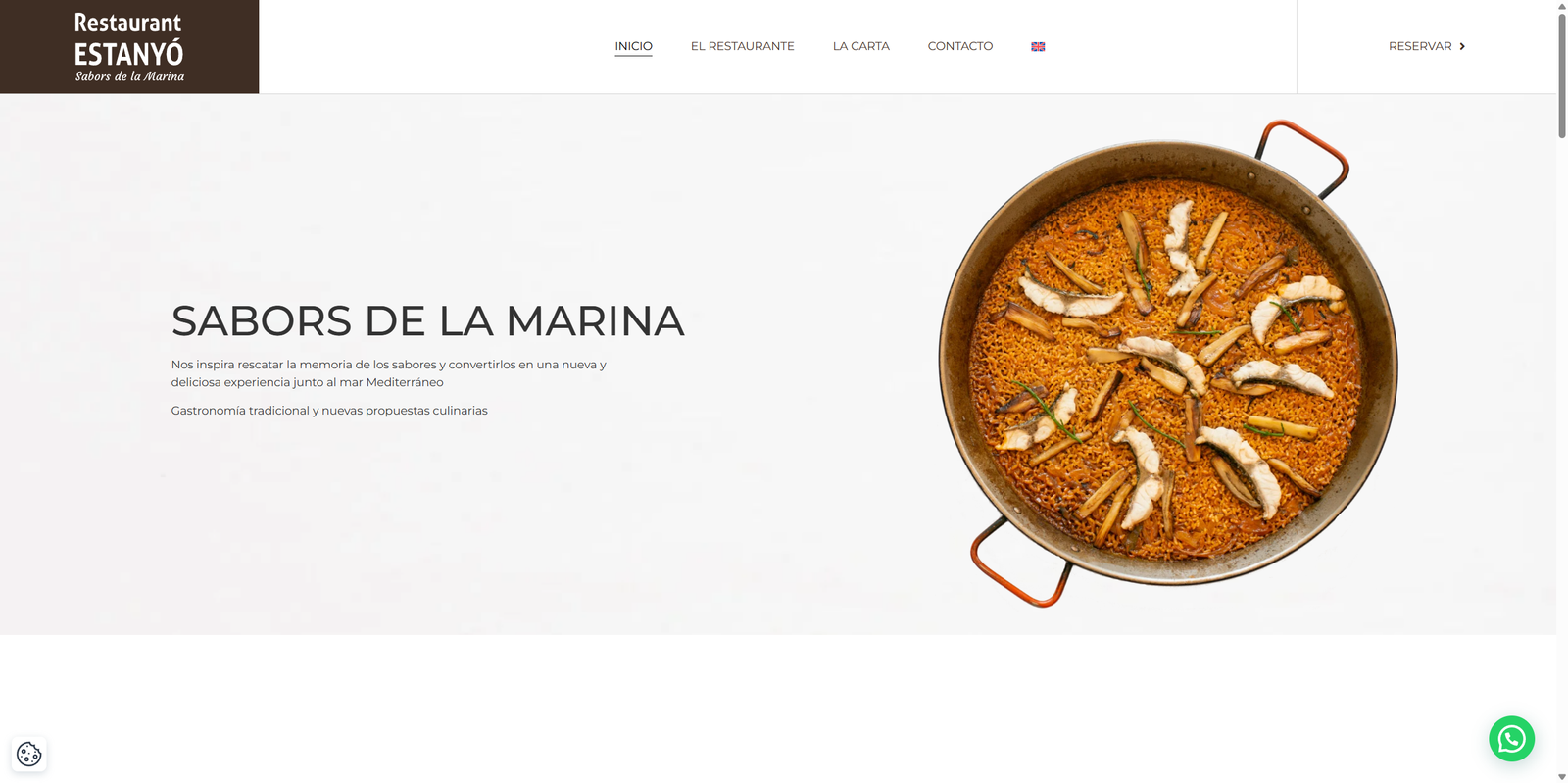
Task: Open the WhatsApp chat bubble
Action: click(1511, 739)
